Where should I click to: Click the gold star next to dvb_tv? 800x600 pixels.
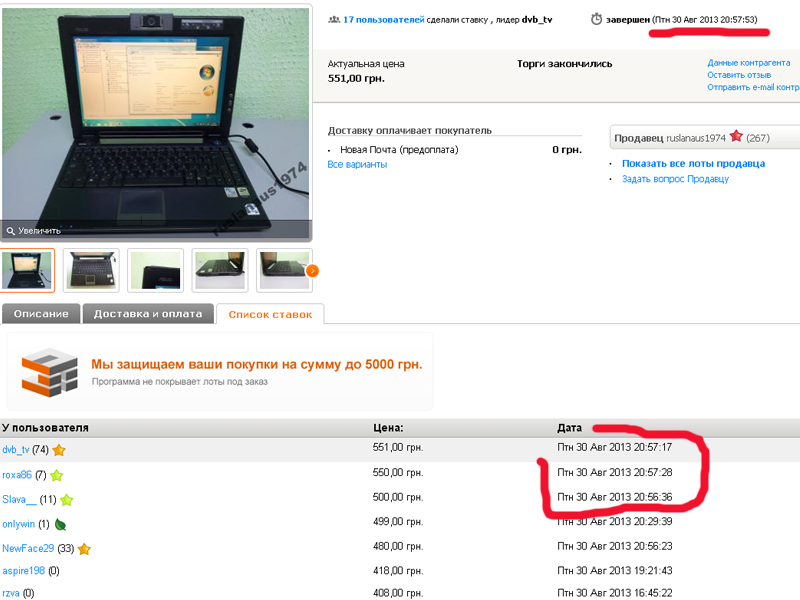coord(59,450)
